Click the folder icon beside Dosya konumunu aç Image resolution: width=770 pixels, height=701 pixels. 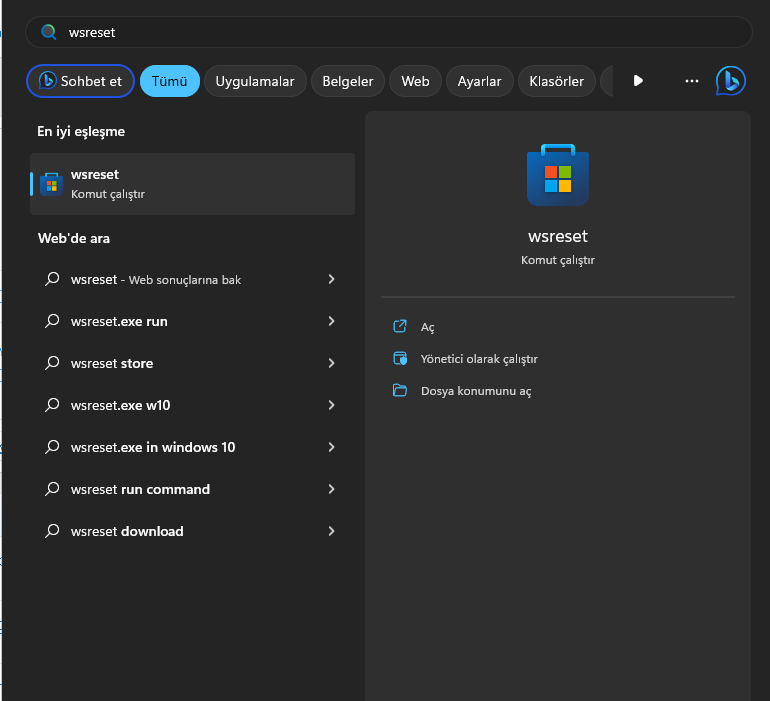(x=400, y=391)
